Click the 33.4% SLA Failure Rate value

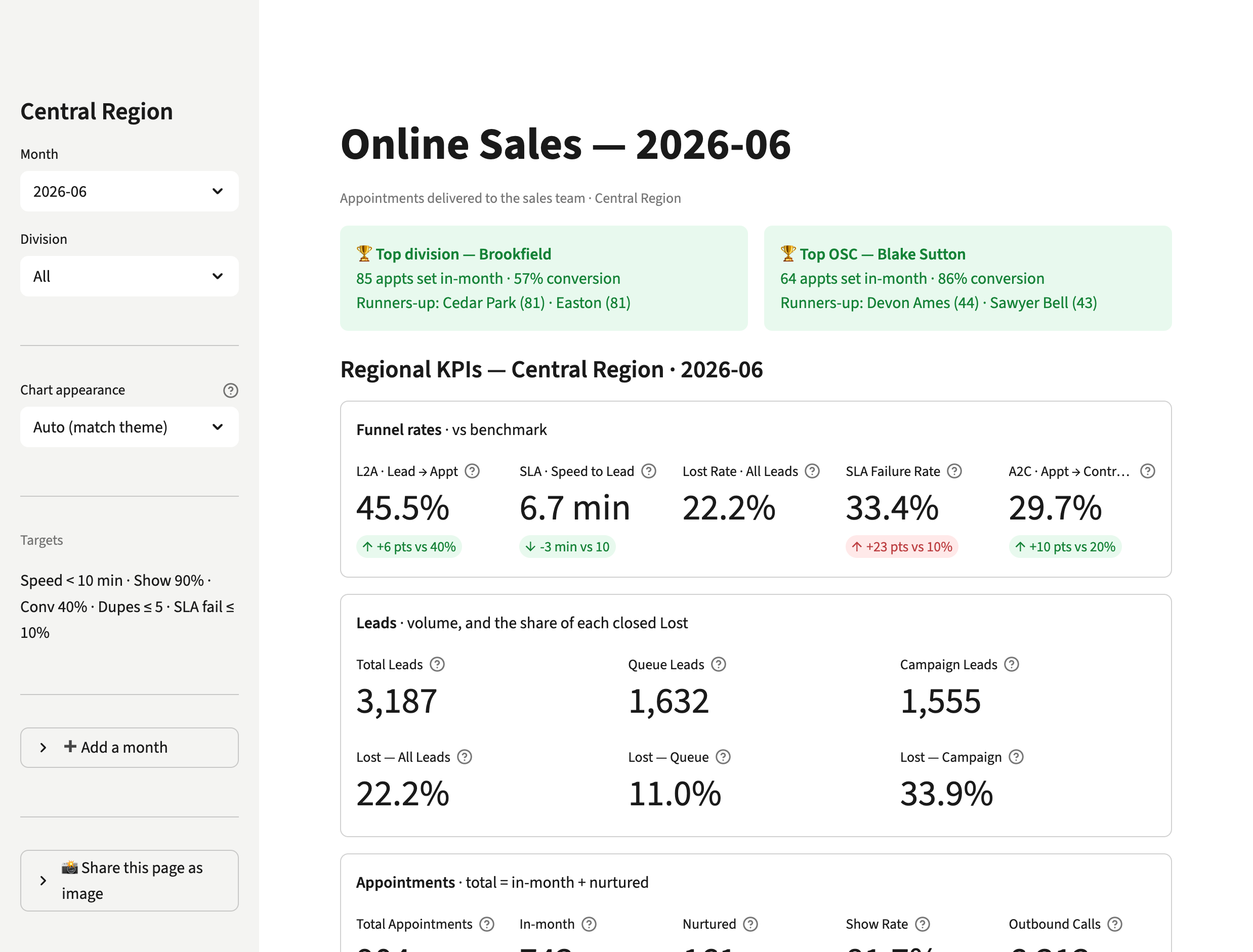click(892, 508)
